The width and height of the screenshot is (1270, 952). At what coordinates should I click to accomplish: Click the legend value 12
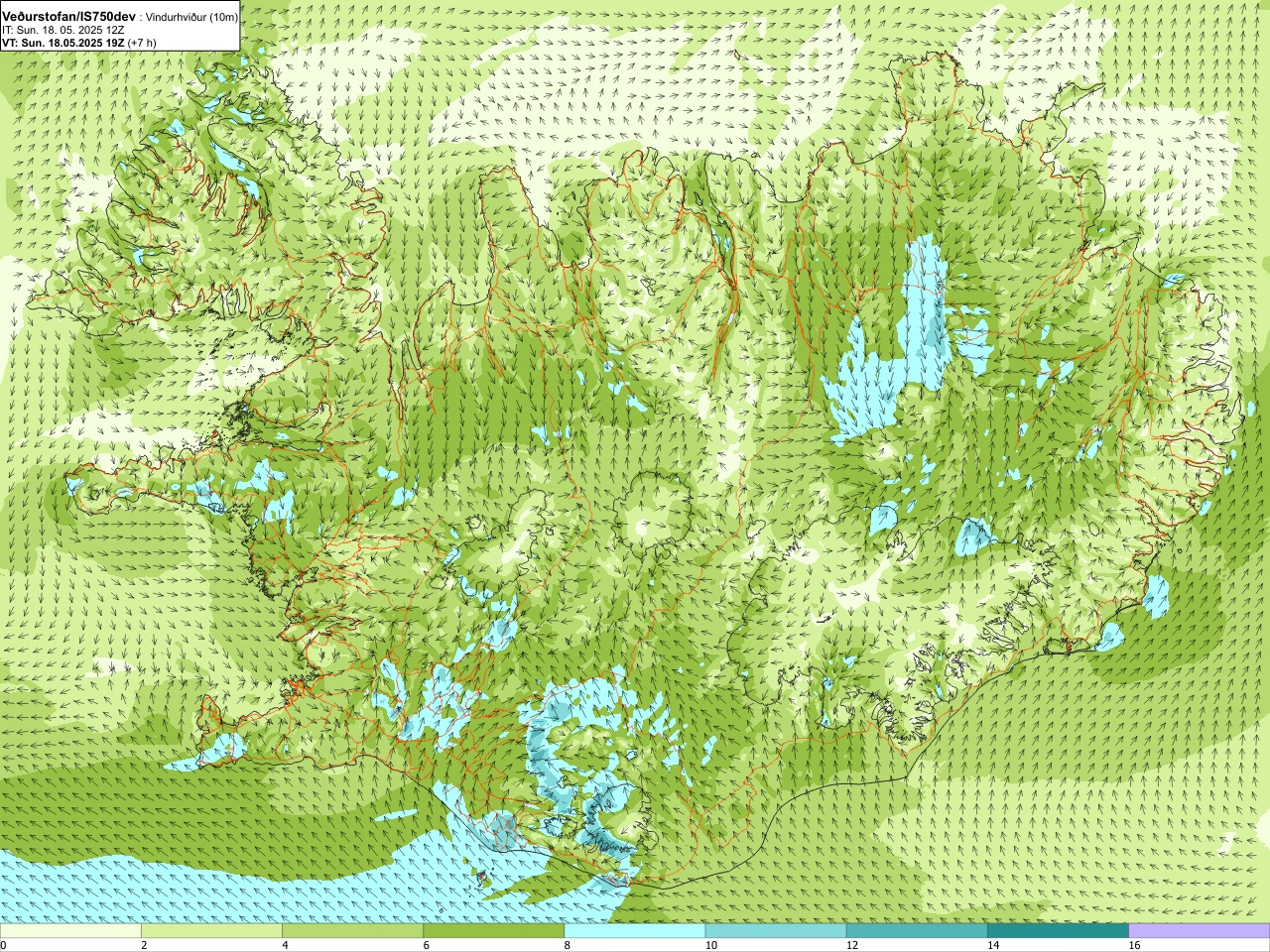[852, 946]
